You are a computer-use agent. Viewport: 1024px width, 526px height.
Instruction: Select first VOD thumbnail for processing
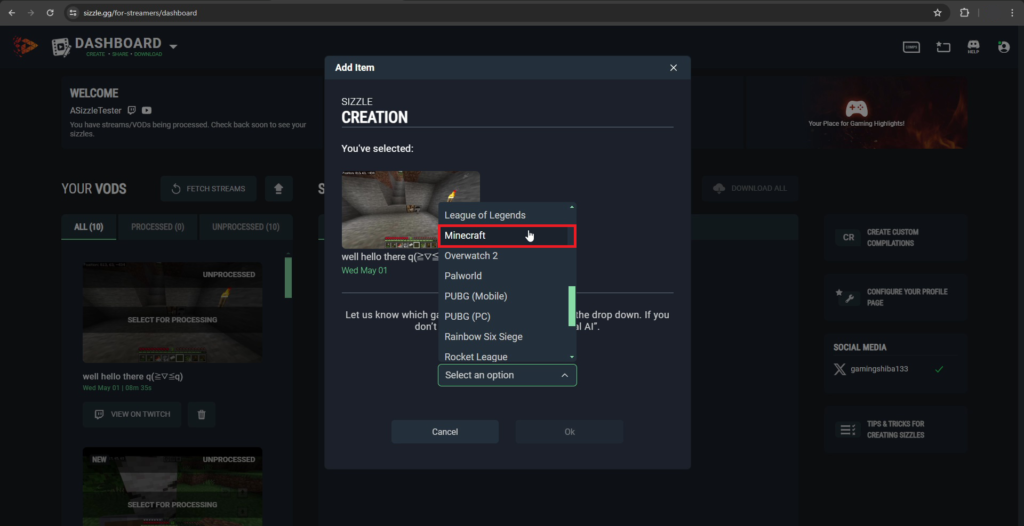(172, 312)
